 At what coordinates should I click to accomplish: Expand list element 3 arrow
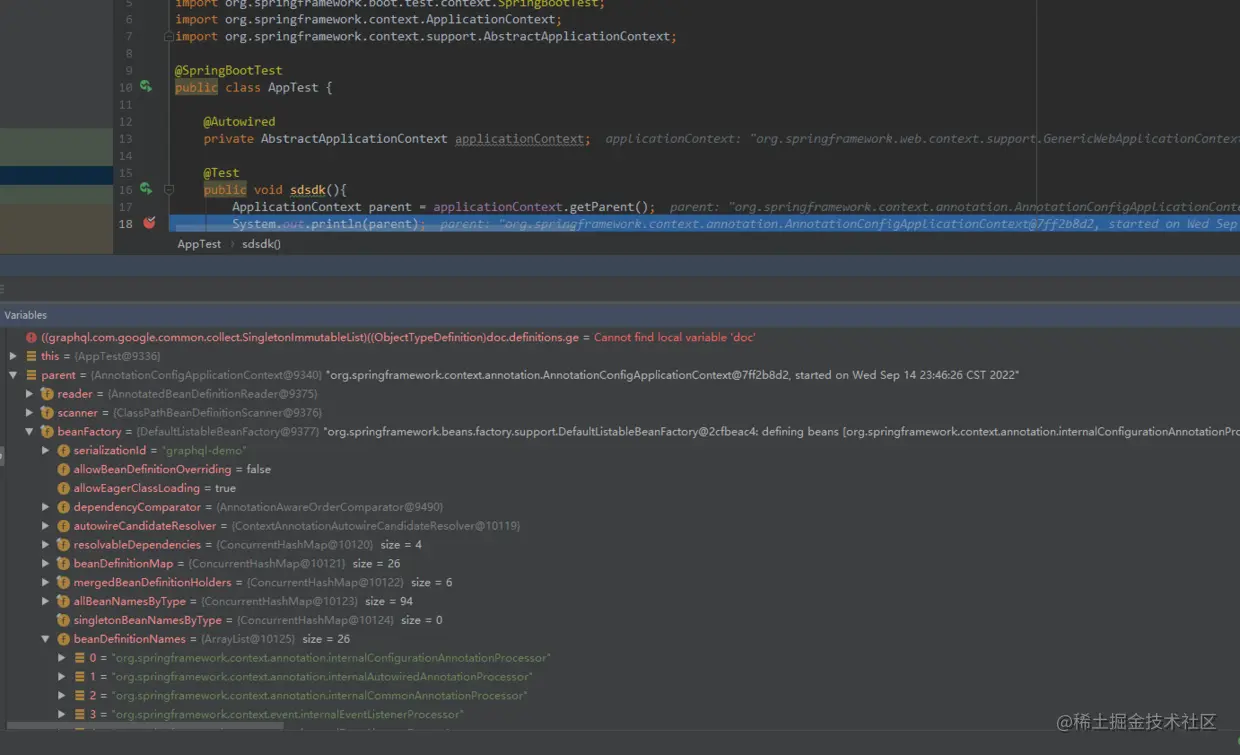tap(61, 714)
